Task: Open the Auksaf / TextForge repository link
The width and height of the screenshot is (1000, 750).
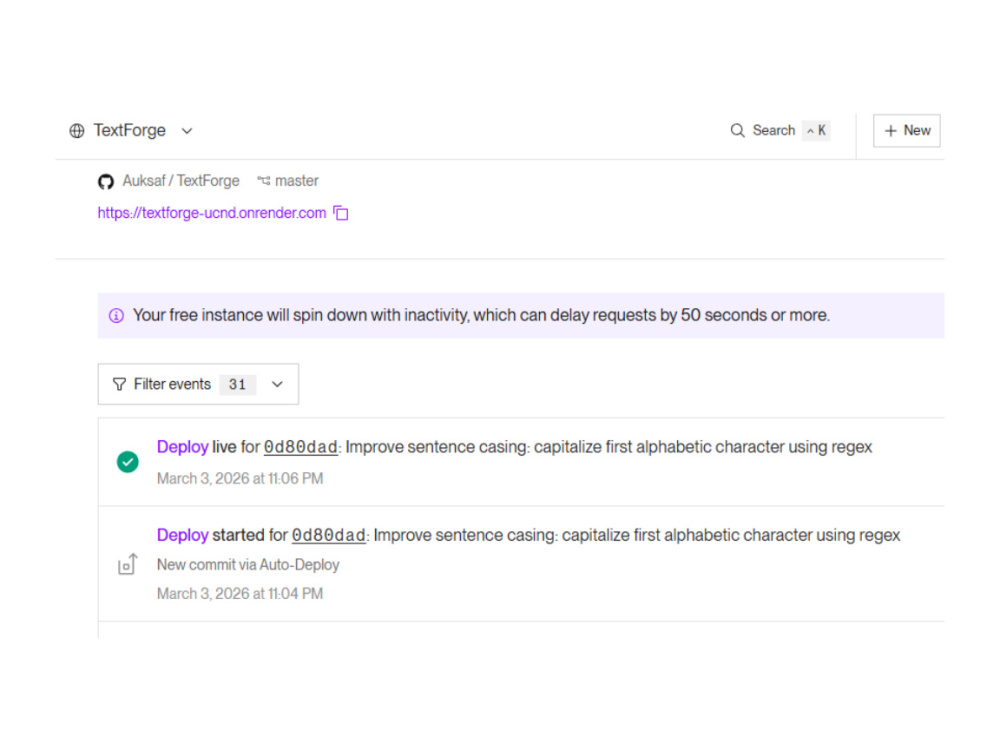Action: point(181,181)
